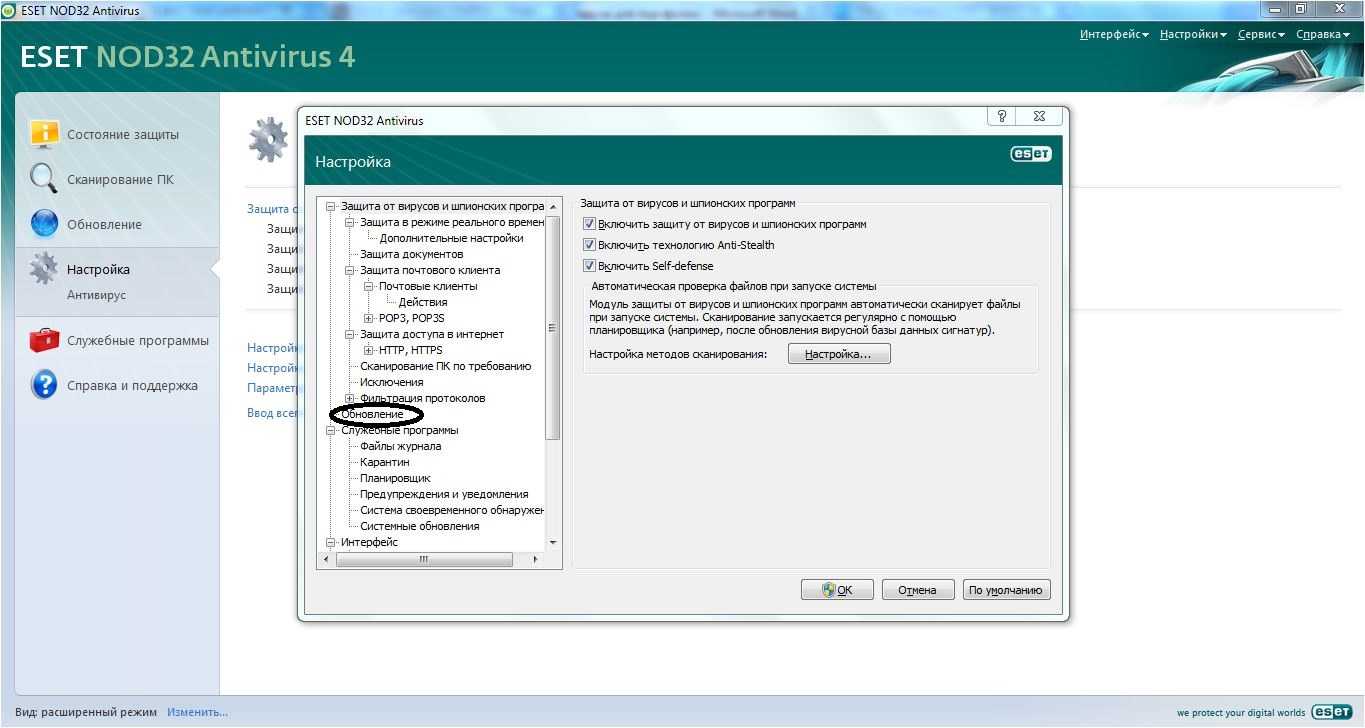Screen dimensions: 1365x728
Task: Click the ESET logo in status bar
Action: [1332, 712]
